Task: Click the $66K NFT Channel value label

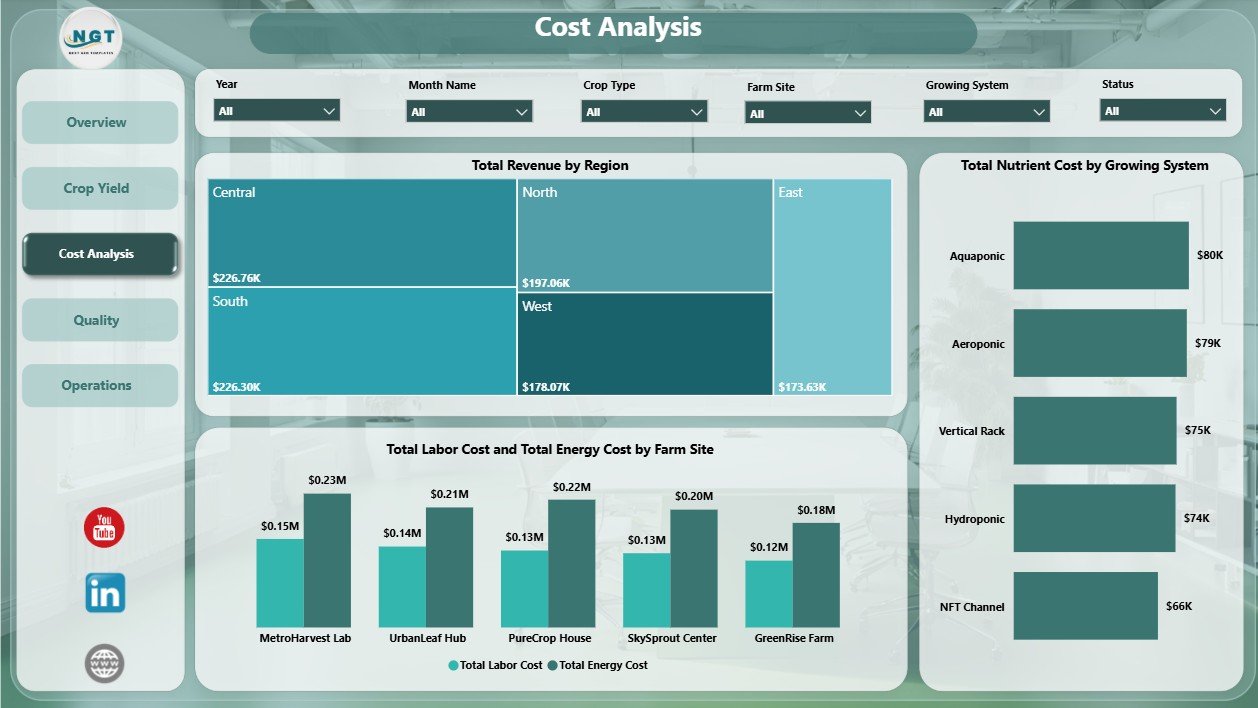Action: pos(1179,606)
